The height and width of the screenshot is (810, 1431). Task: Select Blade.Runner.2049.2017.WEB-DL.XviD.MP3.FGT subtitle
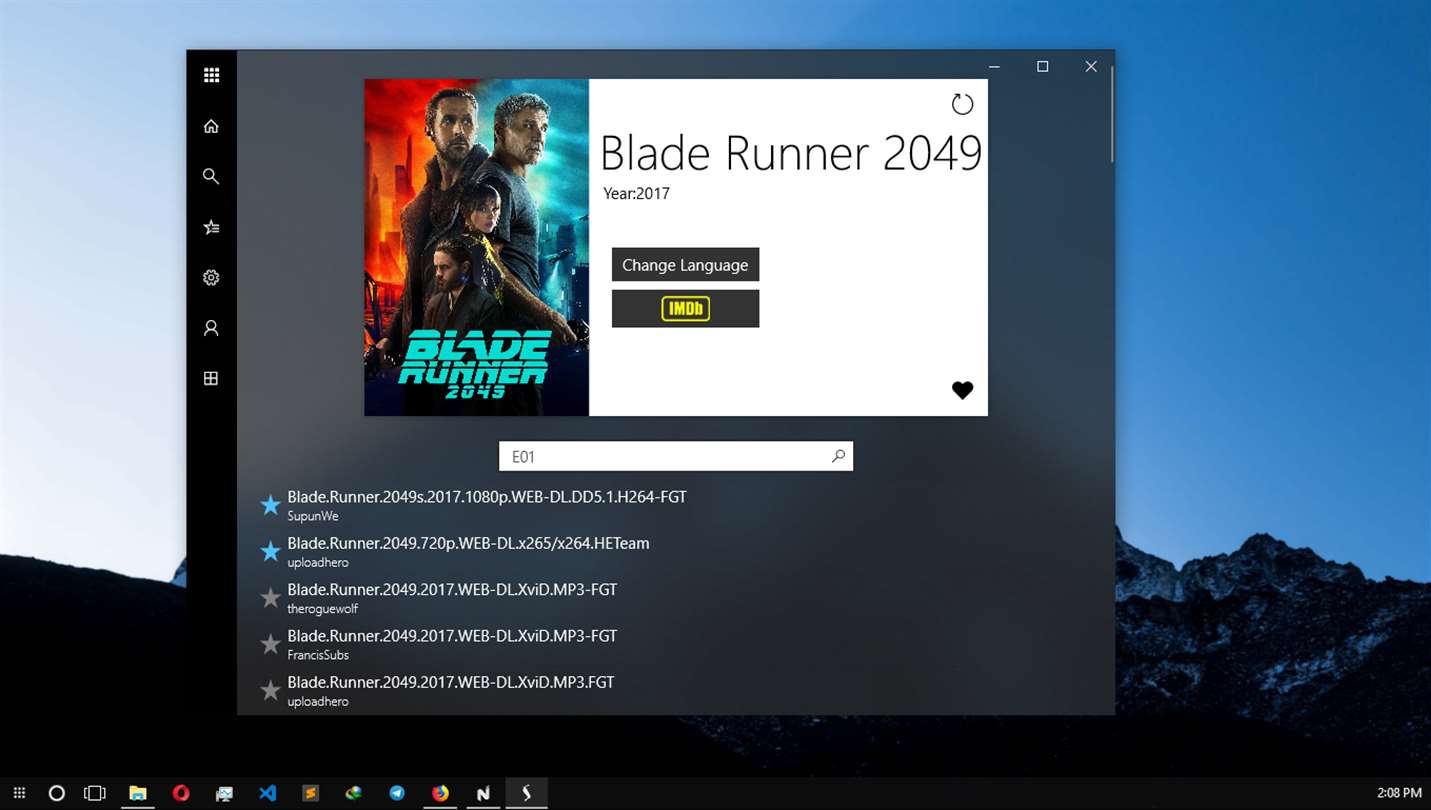point(451,682)
